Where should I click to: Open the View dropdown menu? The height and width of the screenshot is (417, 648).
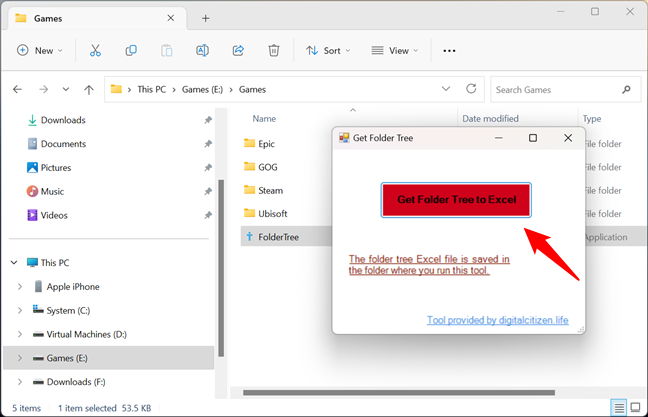pyautogui.click(x=395, y=50)
